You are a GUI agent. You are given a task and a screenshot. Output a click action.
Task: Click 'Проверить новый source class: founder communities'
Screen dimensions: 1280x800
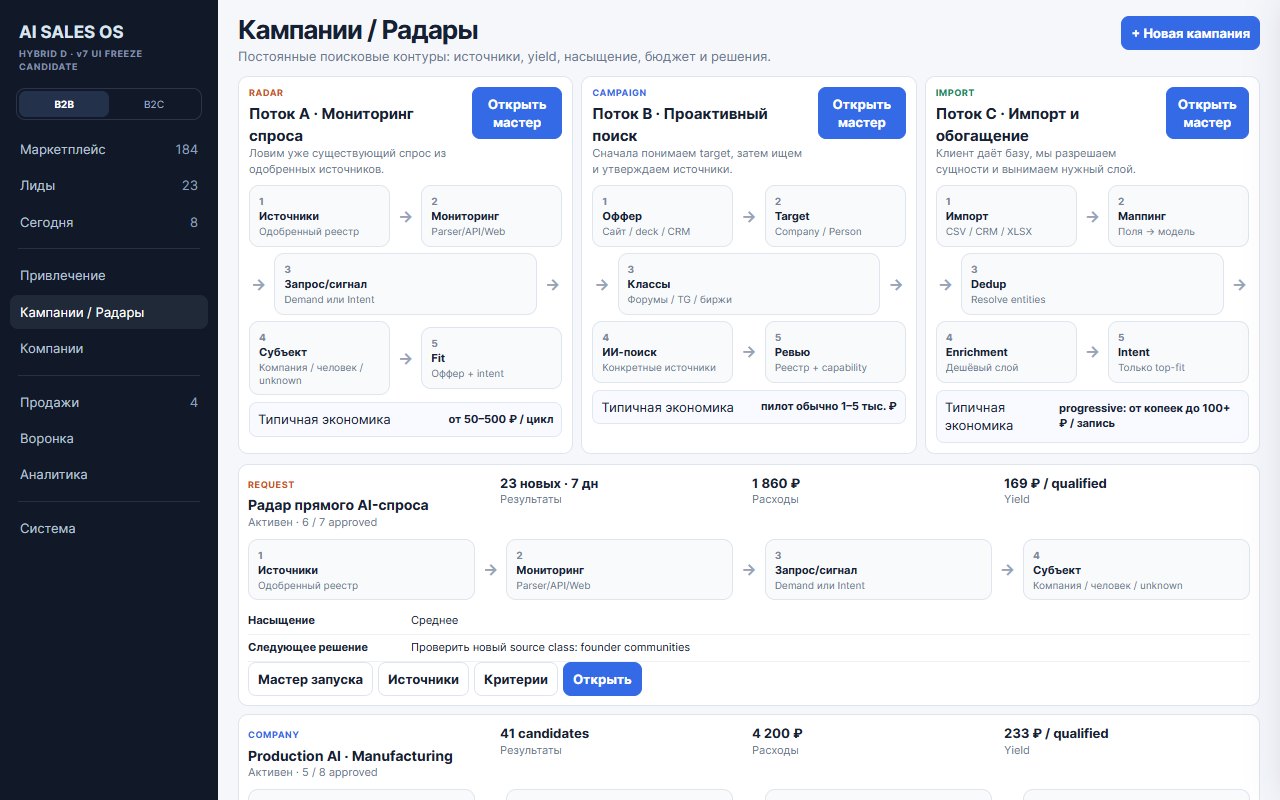550,647
